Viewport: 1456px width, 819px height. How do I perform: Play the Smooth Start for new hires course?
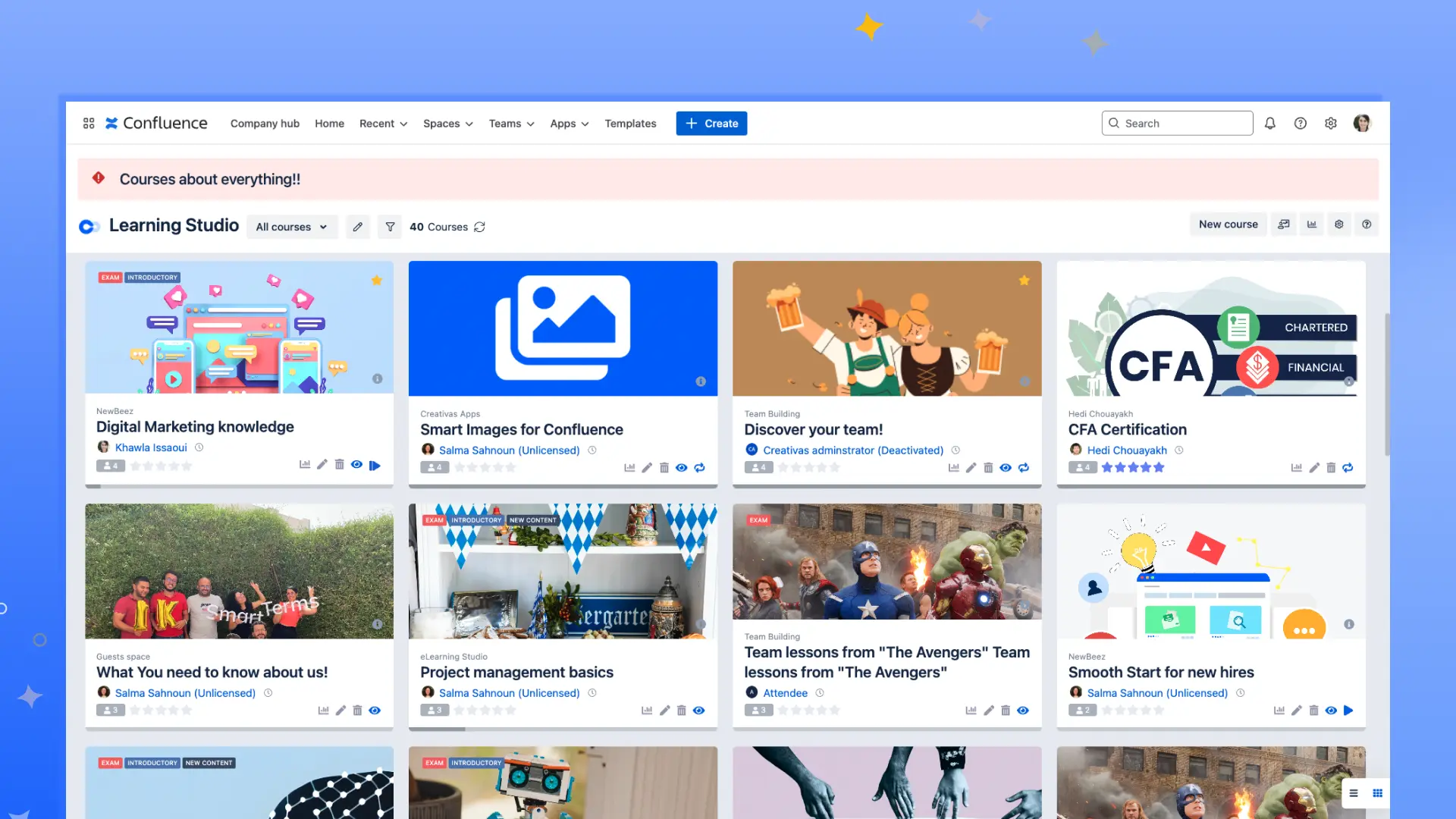pos(1348,711)
